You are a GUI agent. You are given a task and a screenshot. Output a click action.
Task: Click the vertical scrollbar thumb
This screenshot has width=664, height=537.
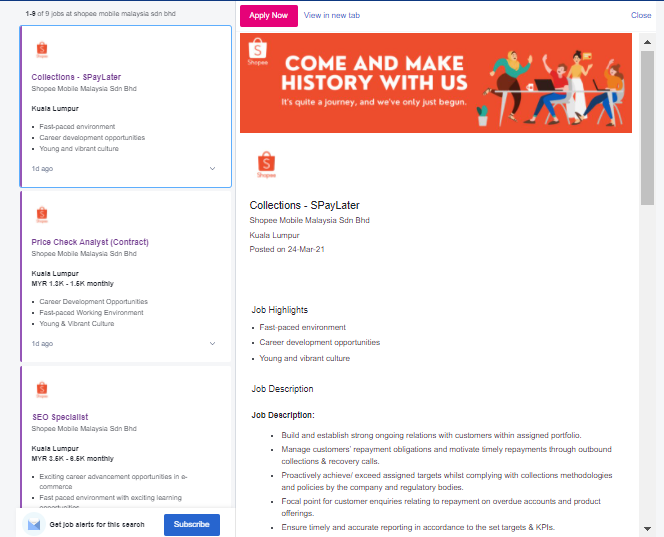click(647, 128)
